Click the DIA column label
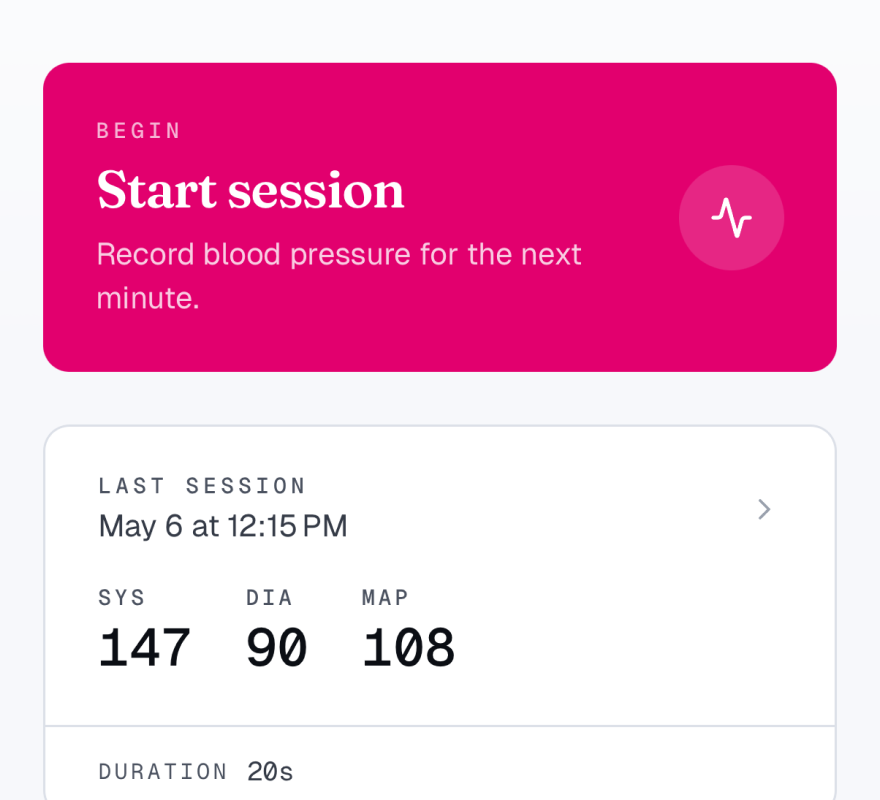The width and height of the screenshot is (880, 800). [x=269, y=597]
